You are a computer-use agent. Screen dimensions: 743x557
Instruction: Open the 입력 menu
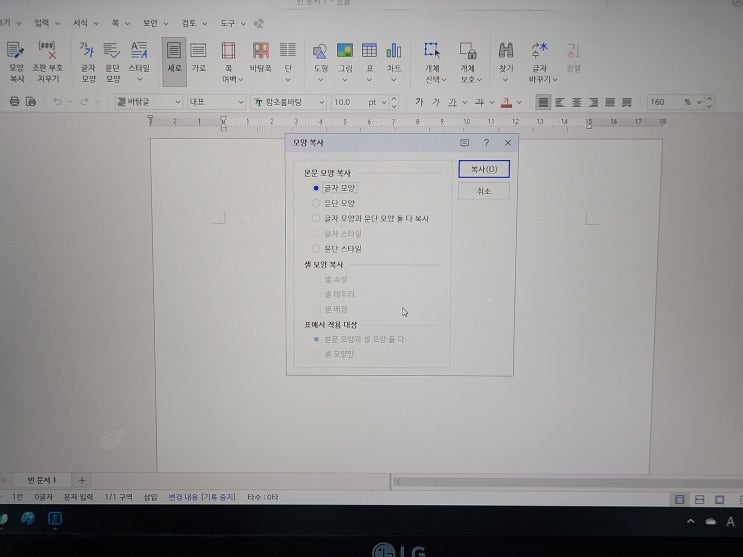point(47,23)
